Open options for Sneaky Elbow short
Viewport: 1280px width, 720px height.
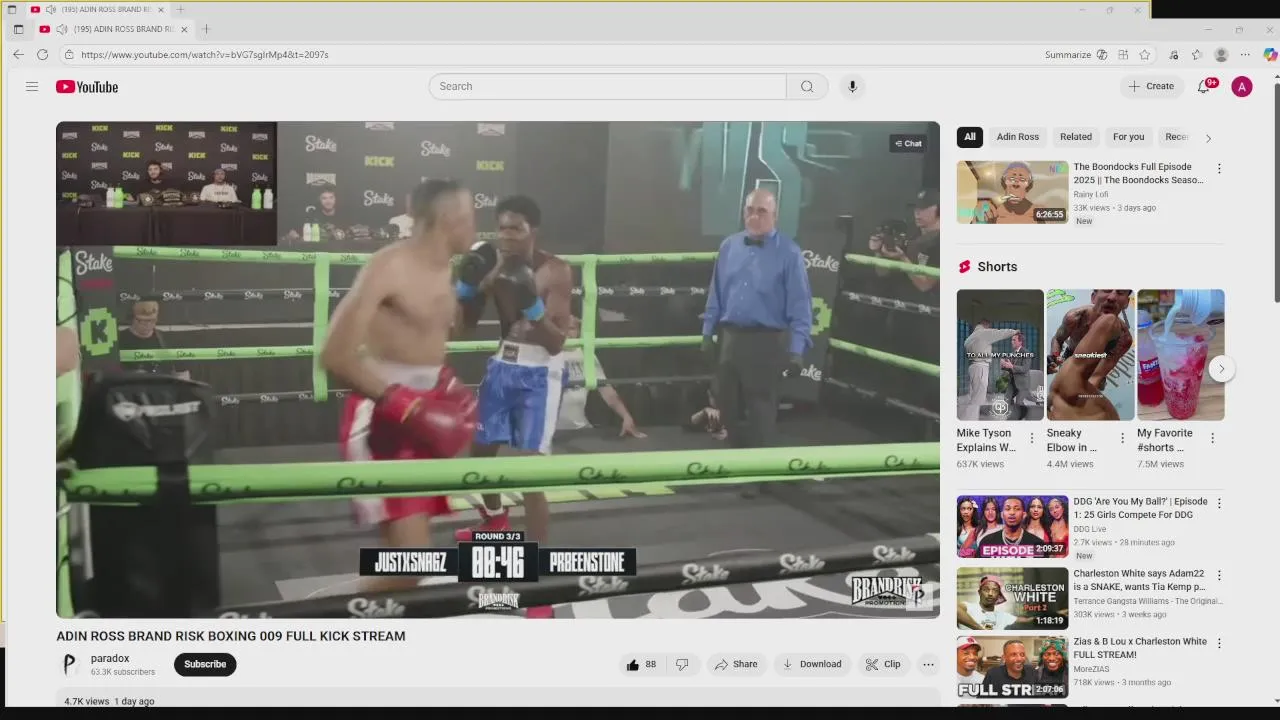click(1122, 438)
